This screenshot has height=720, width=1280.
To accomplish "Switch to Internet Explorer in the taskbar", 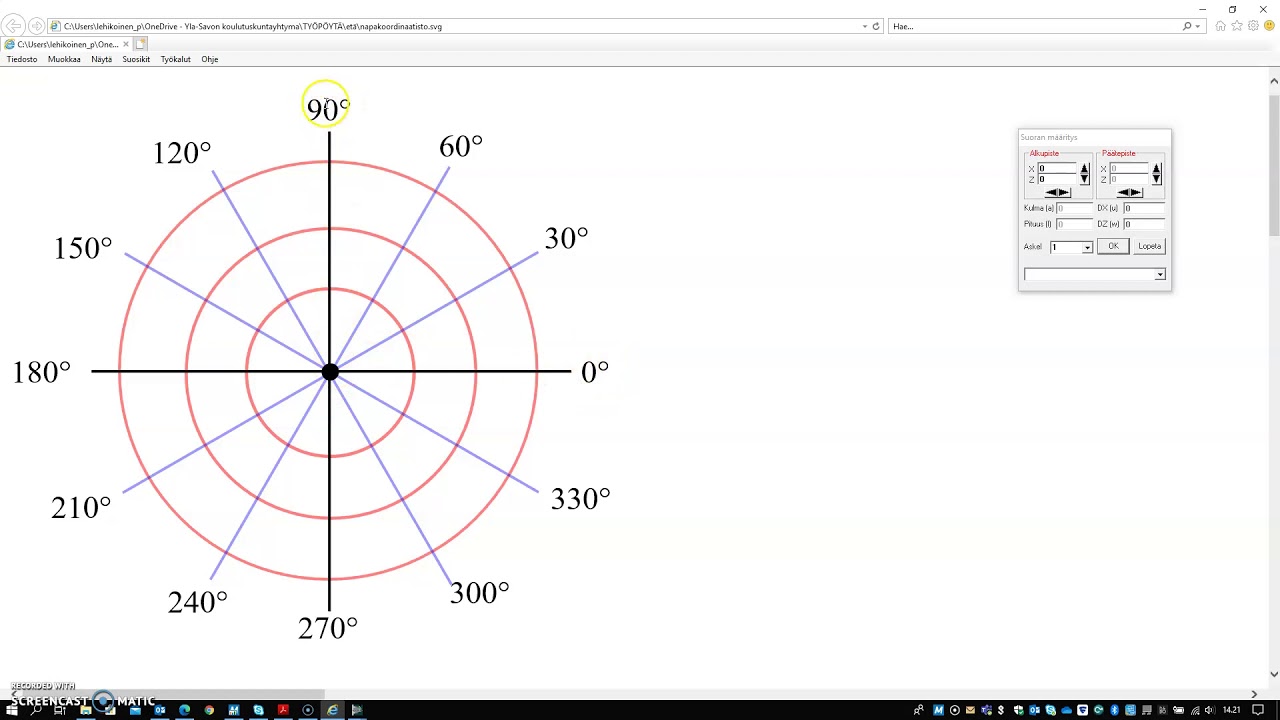I will point(332,710).
